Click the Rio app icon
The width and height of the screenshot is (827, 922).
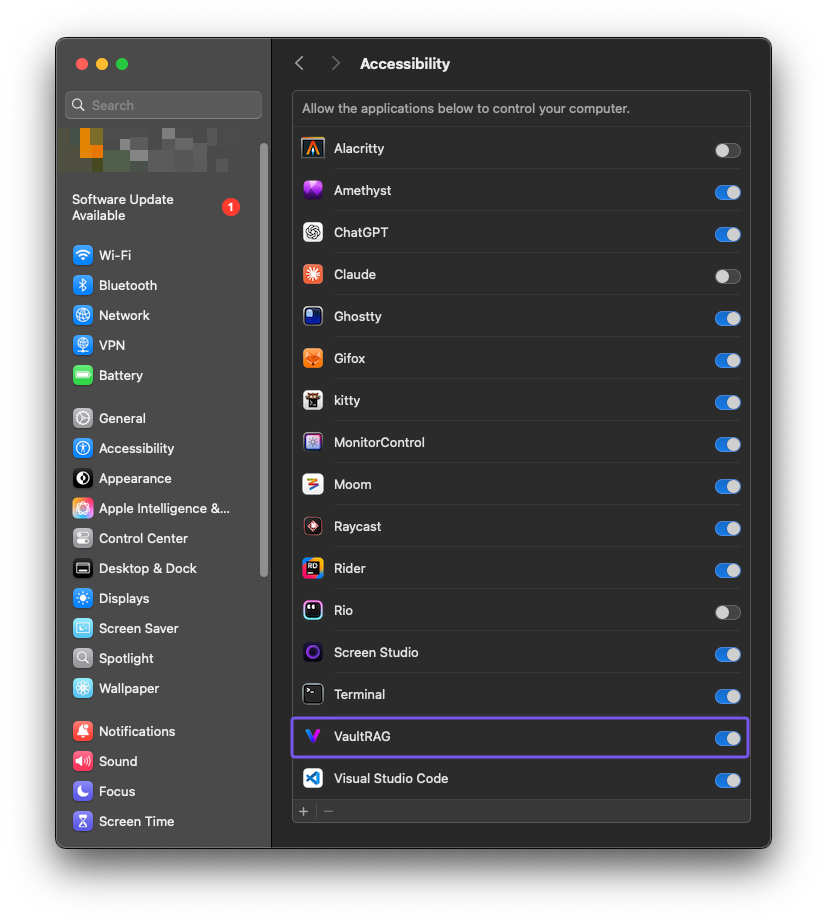click(313, 610)
